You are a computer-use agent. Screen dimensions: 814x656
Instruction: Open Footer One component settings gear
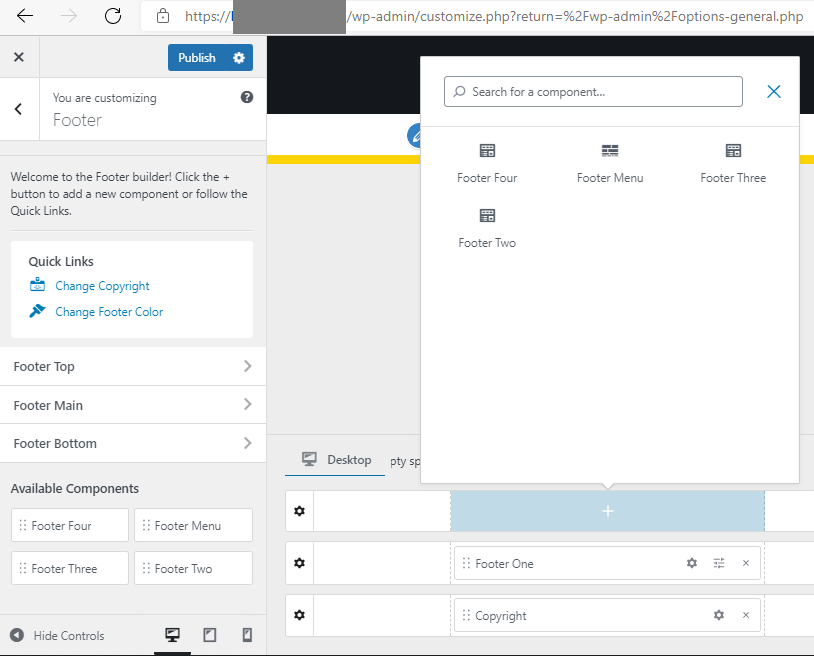tap(692, 564)
